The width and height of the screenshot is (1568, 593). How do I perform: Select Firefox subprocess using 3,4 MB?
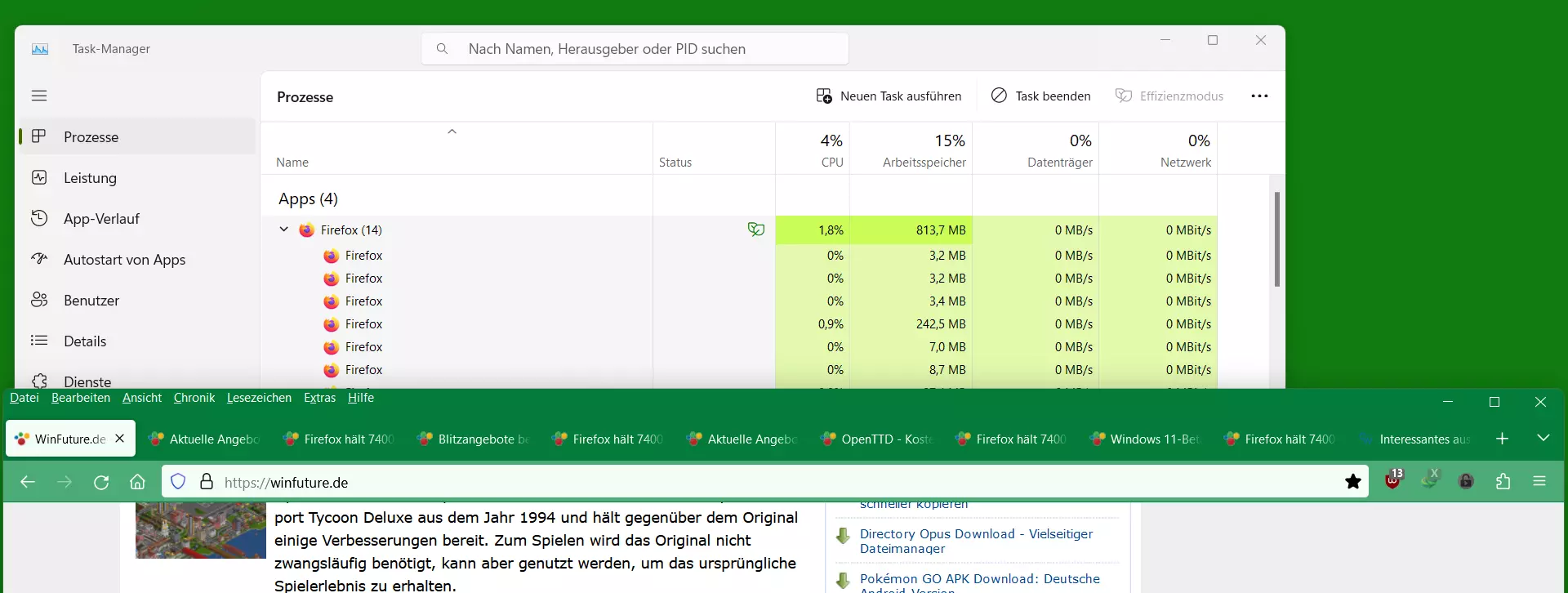[x=739, y=301]
